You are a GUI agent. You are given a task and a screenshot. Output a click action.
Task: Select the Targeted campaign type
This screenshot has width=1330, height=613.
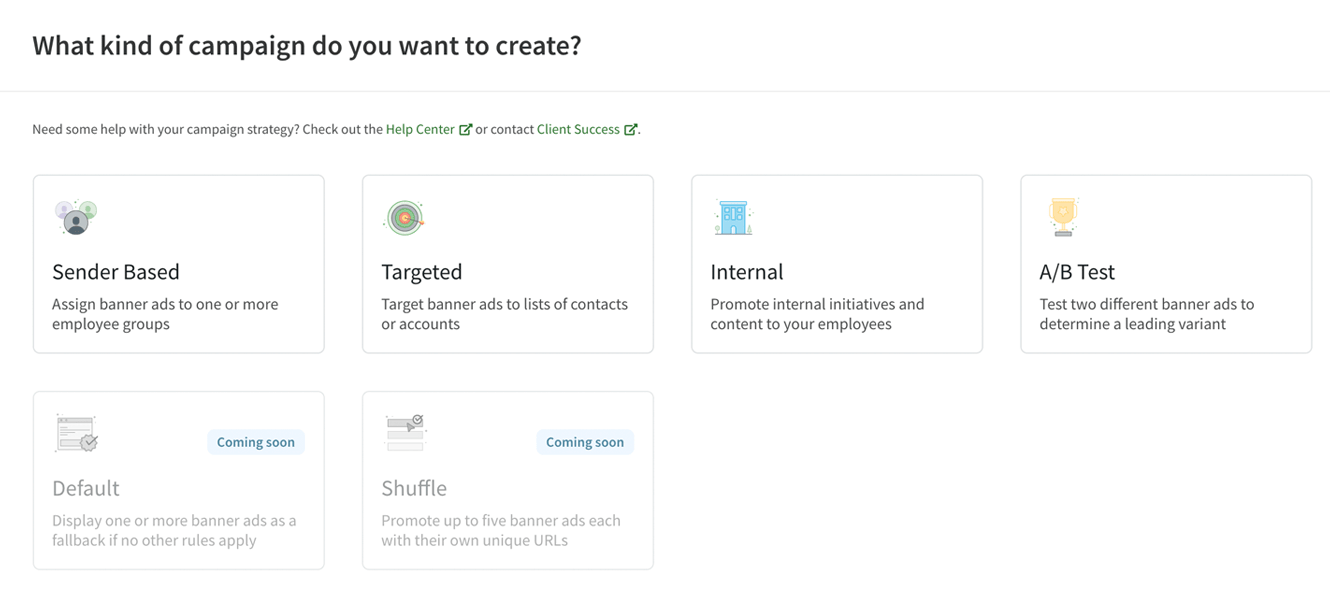tap(507, 263)
